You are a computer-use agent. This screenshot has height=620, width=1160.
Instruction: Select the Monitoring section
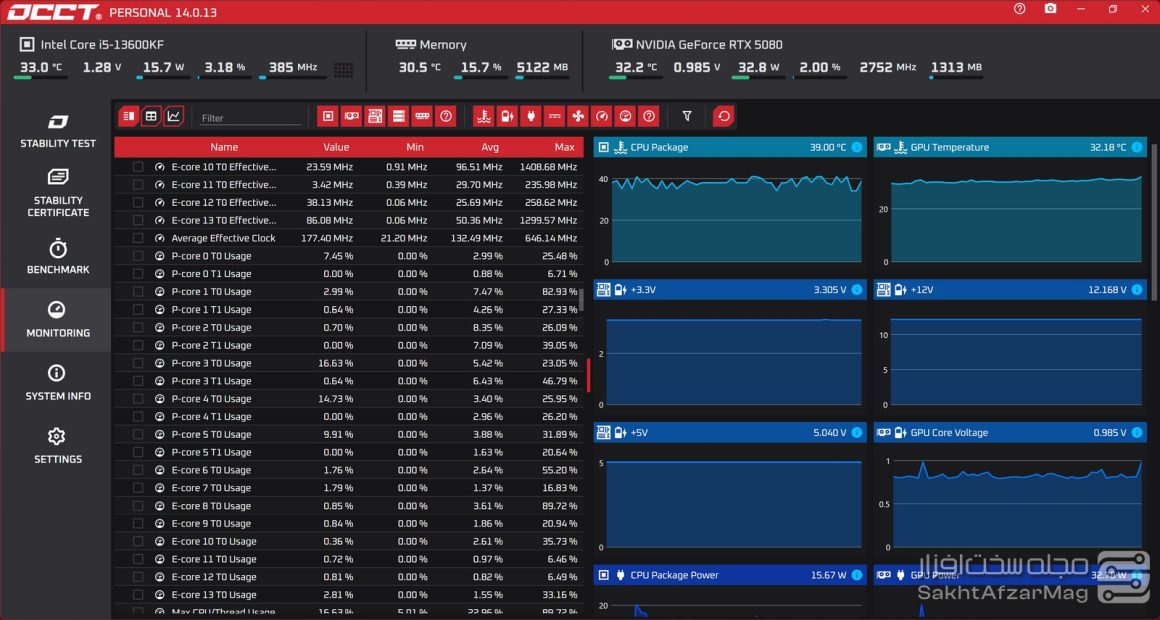click(x=58, y=320)
